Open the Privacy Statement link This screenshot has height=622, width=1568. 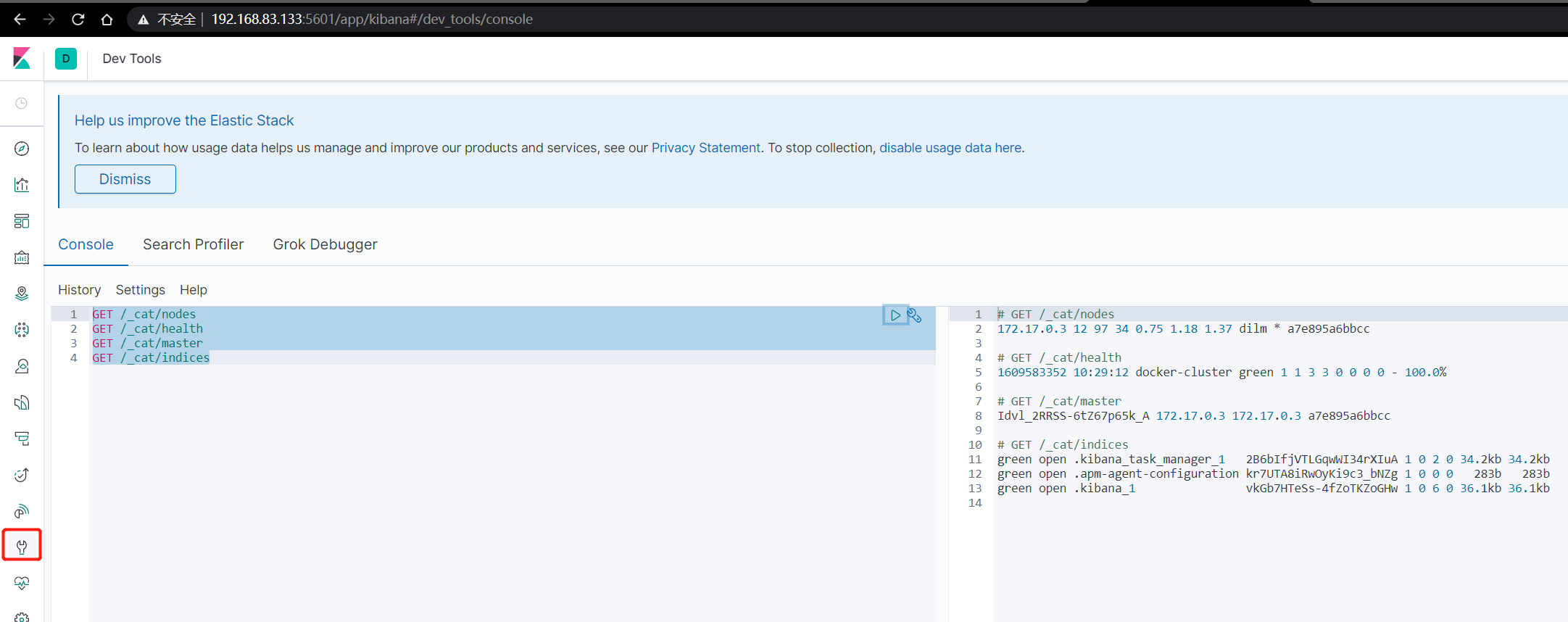706,148
